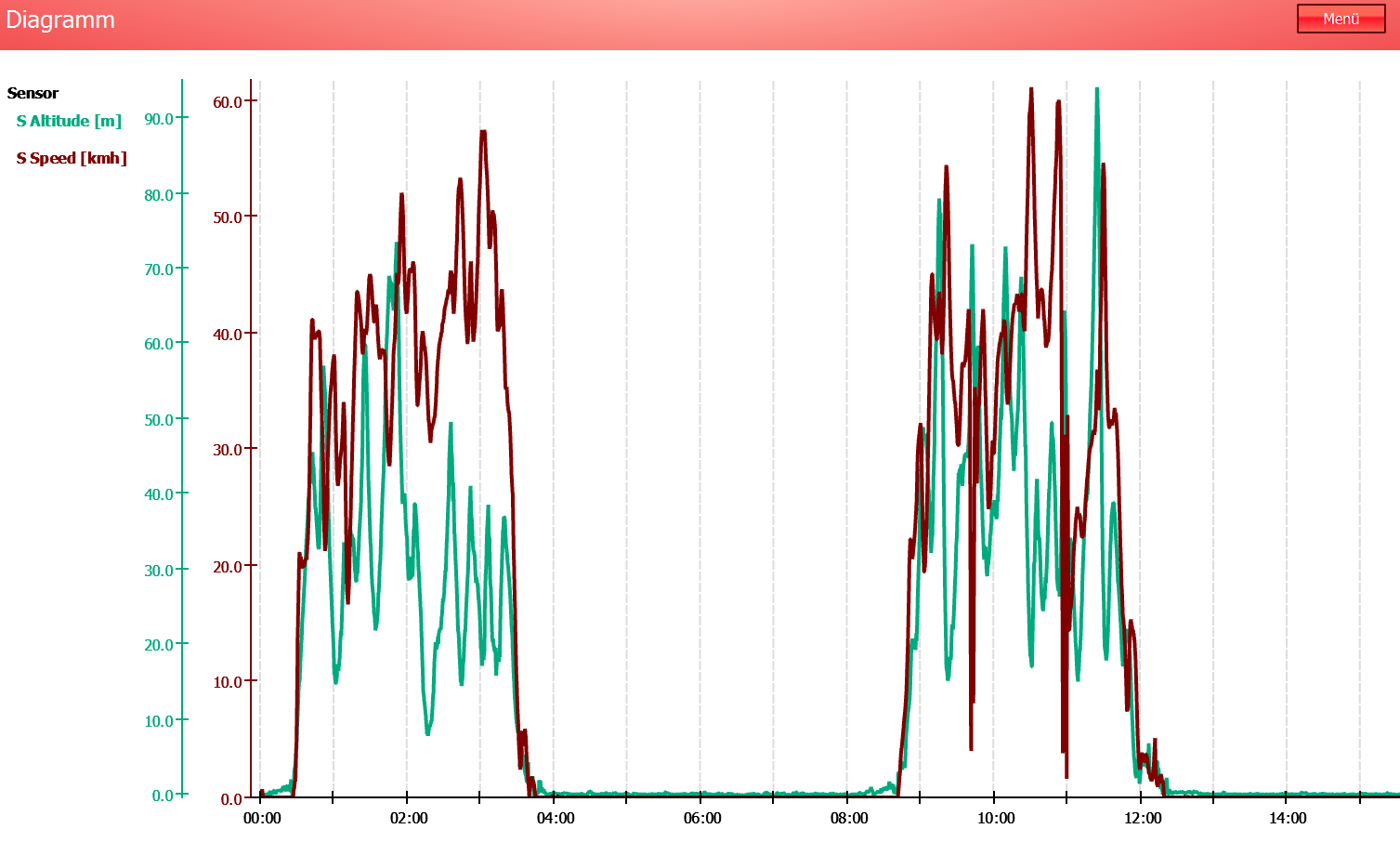The image size is (1400, 842).
Task: Select the 14:00 time marker
Action: pyautogui.click(x=1288, y=818)
